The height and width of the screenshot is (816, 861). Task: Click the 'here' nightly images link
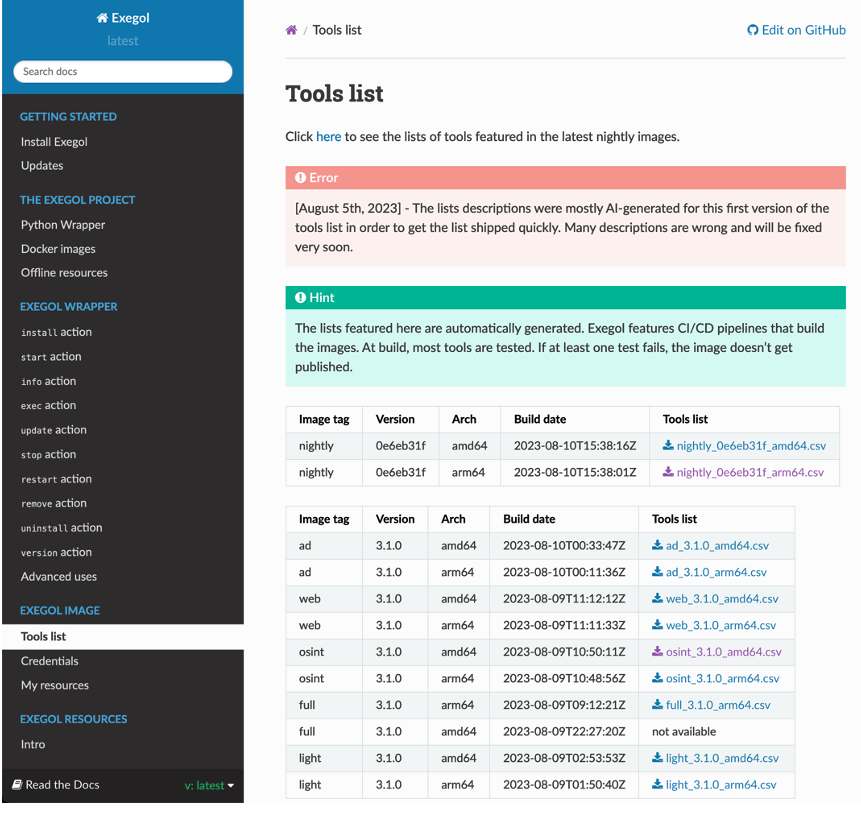coord(328,137)
